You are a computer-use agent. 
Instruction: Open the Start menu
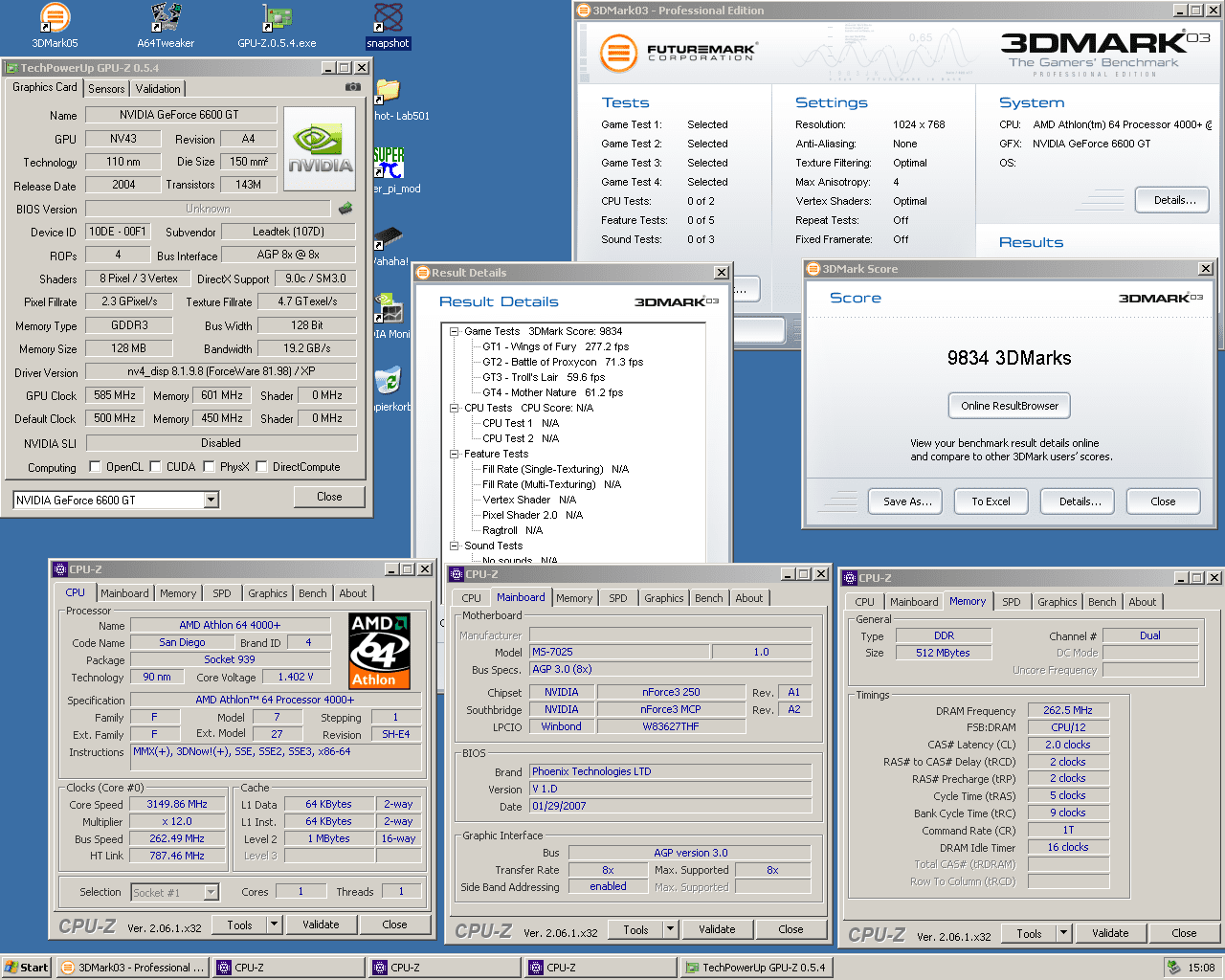click(x=26, y=968)
